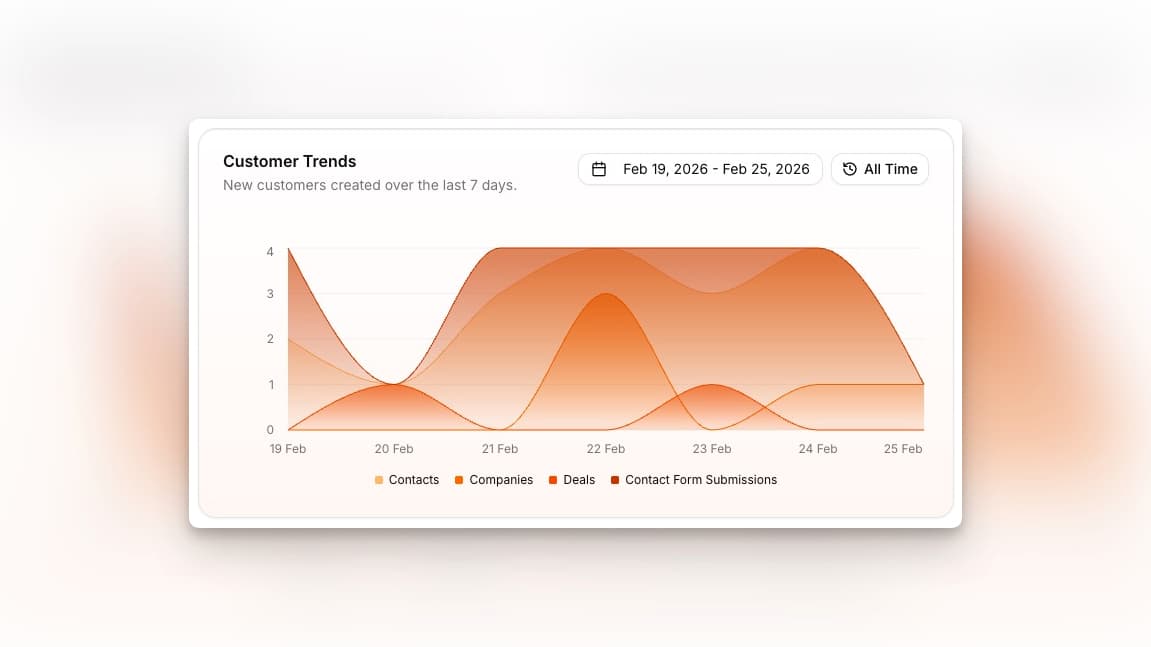This screenshot has width=1151, height=647.
Task: Open the Feb 19 - Feb 25 date range picker
Action: 700,169
